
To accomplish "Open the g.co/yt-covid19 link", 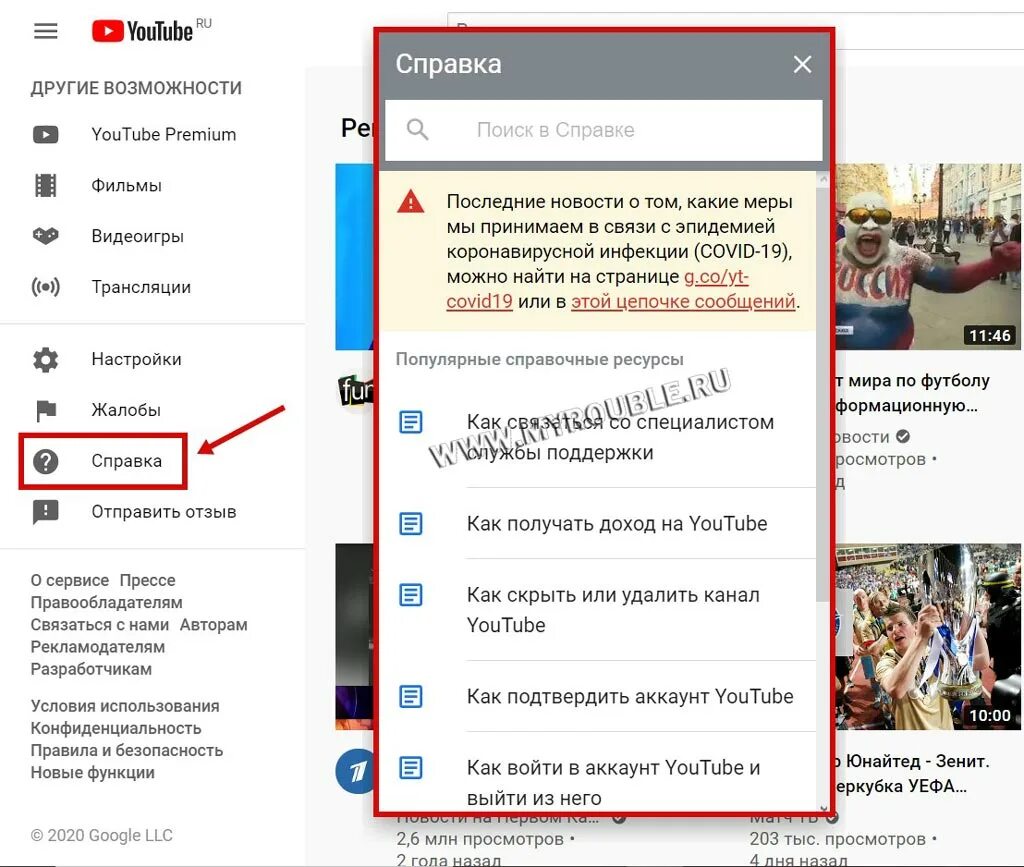I will click(598, 289).
